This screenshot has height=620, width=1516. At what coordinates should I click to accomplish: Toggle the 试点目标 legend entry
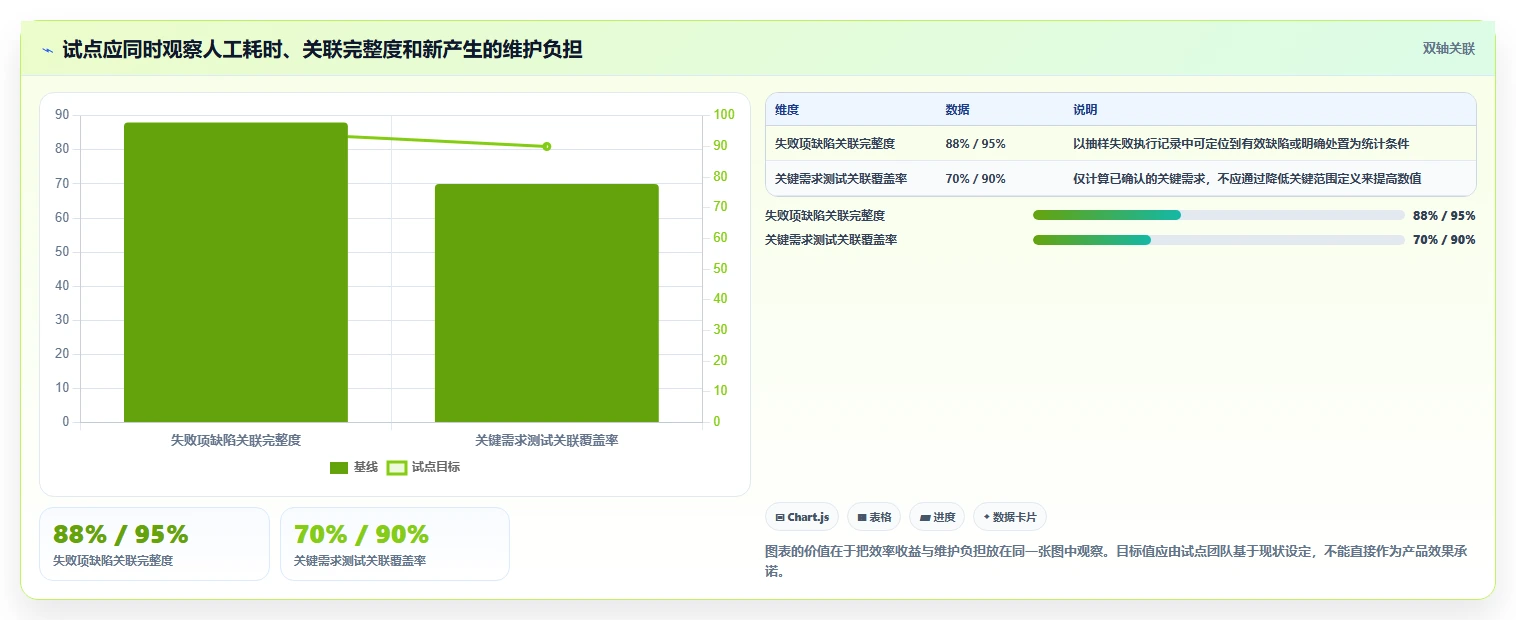tap(423, 467)
